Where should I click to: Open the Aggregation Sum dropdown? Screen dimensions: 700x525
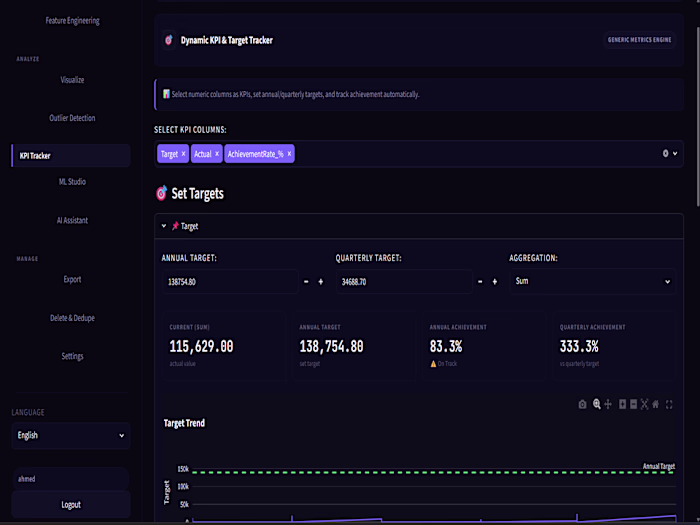click(592, 281)
